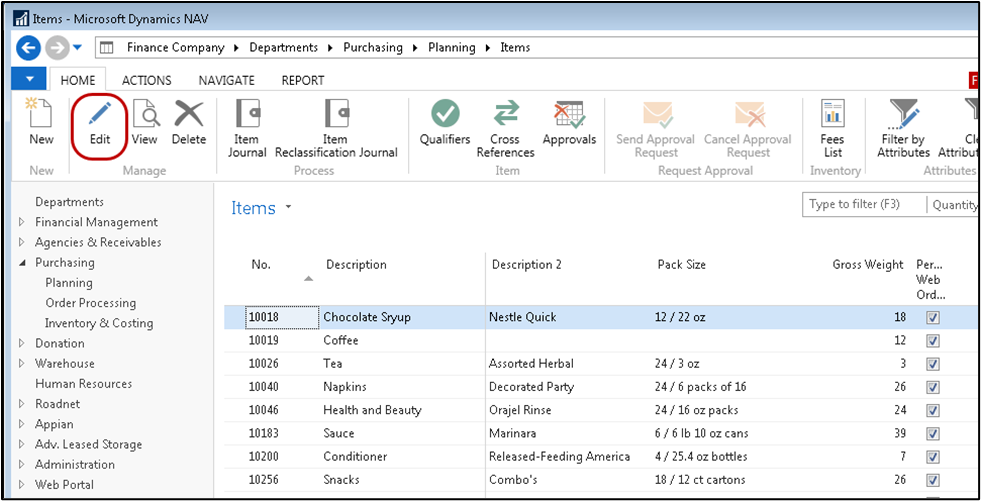Switch to the NAVIGATE ribbon tab
981x501 pixels.
[226, 81]
